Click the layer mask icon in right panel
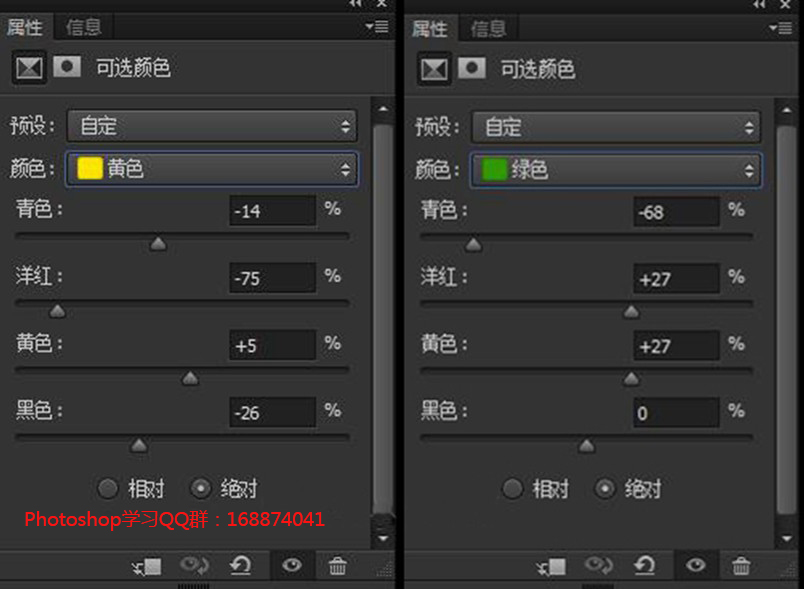The height and width of the screenshot is (589, 804). click(472, 68)
